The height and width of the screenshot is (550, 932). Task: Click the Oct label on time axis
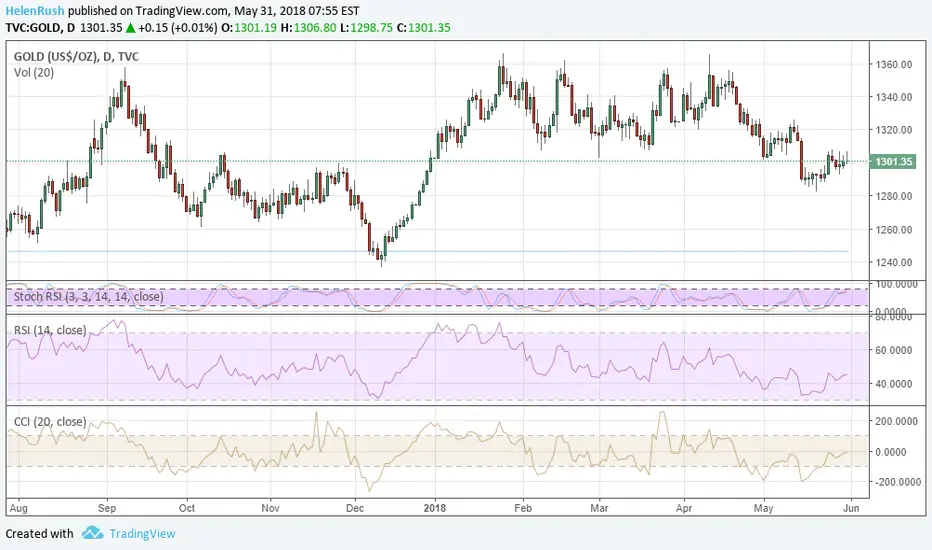(187, 508)
